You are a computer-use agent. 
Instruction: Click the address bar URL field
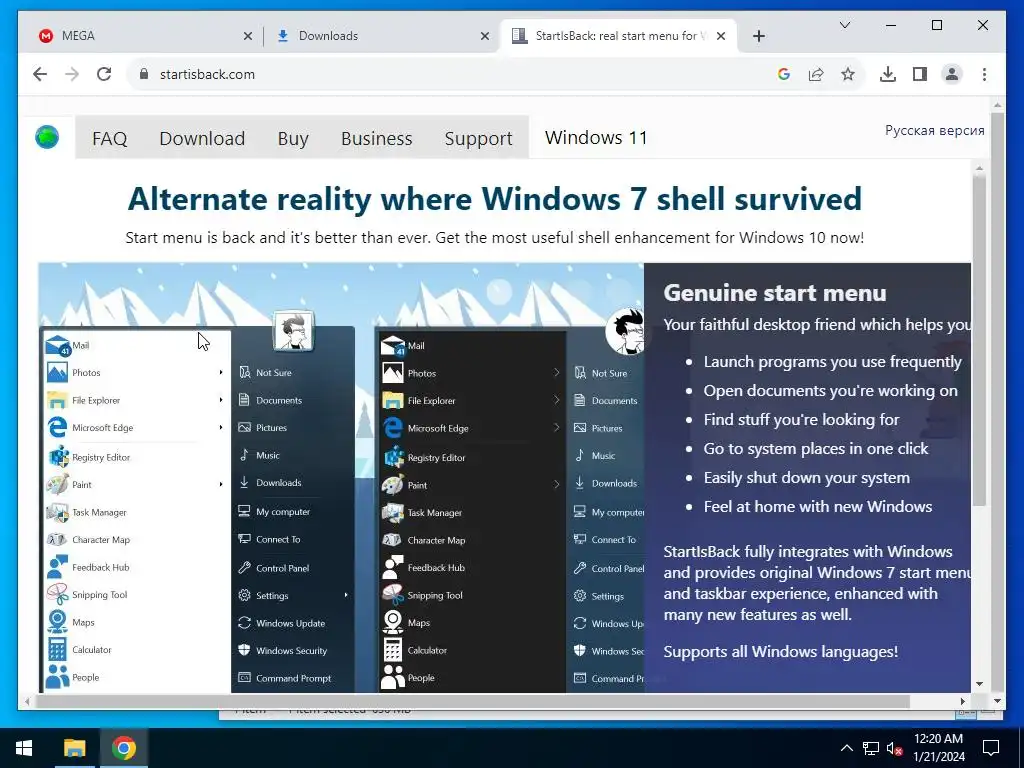(x=451, y=74)
